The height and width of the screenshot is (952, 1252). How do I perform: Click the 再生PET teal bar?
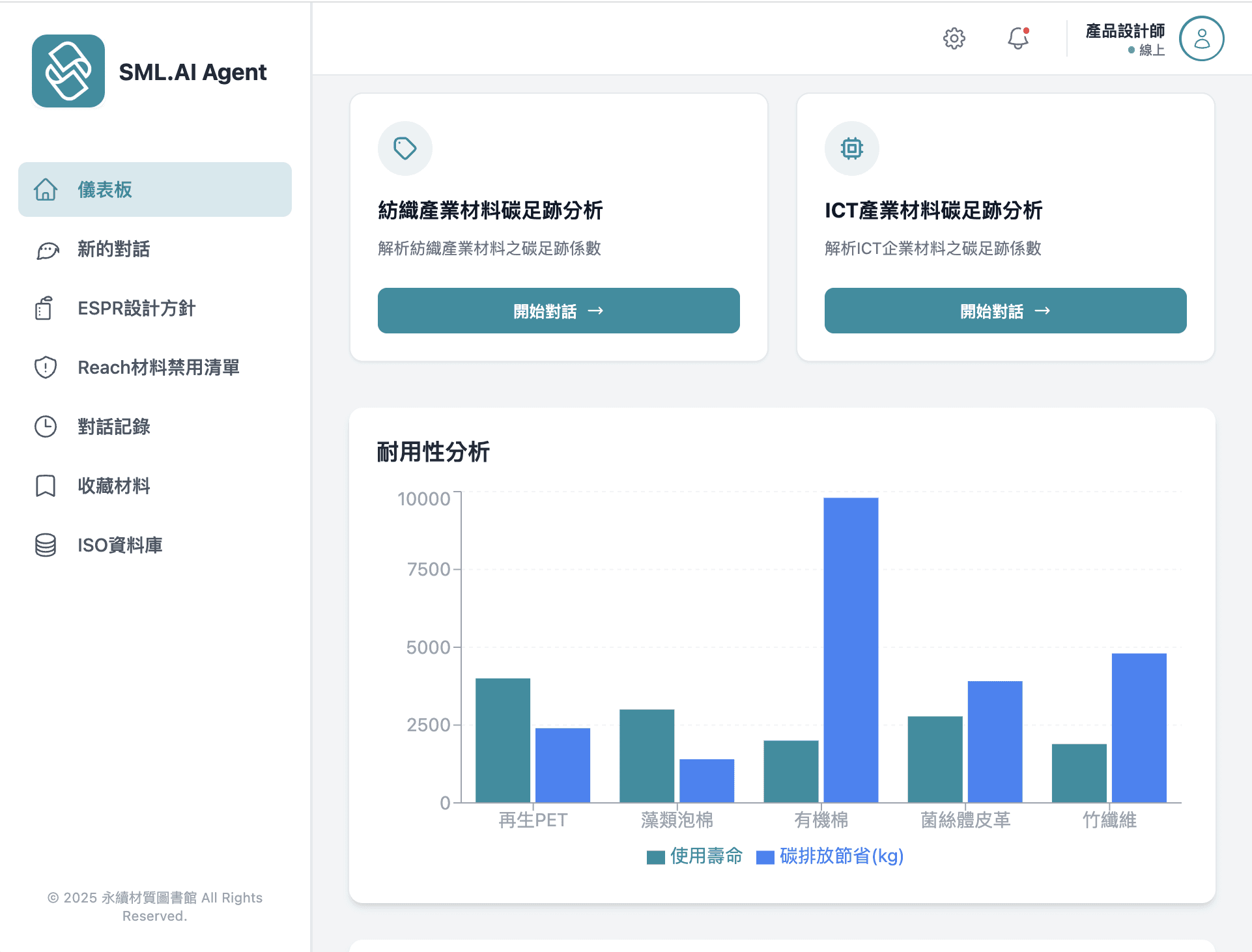[502, 740]
